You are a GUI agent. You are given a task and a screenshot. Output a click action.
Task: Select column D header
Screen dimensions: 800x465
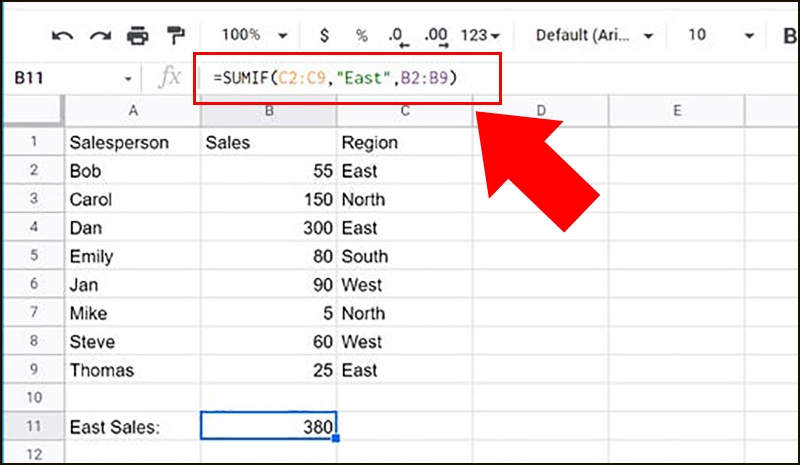pyautogui.click(x=540, y=110)
